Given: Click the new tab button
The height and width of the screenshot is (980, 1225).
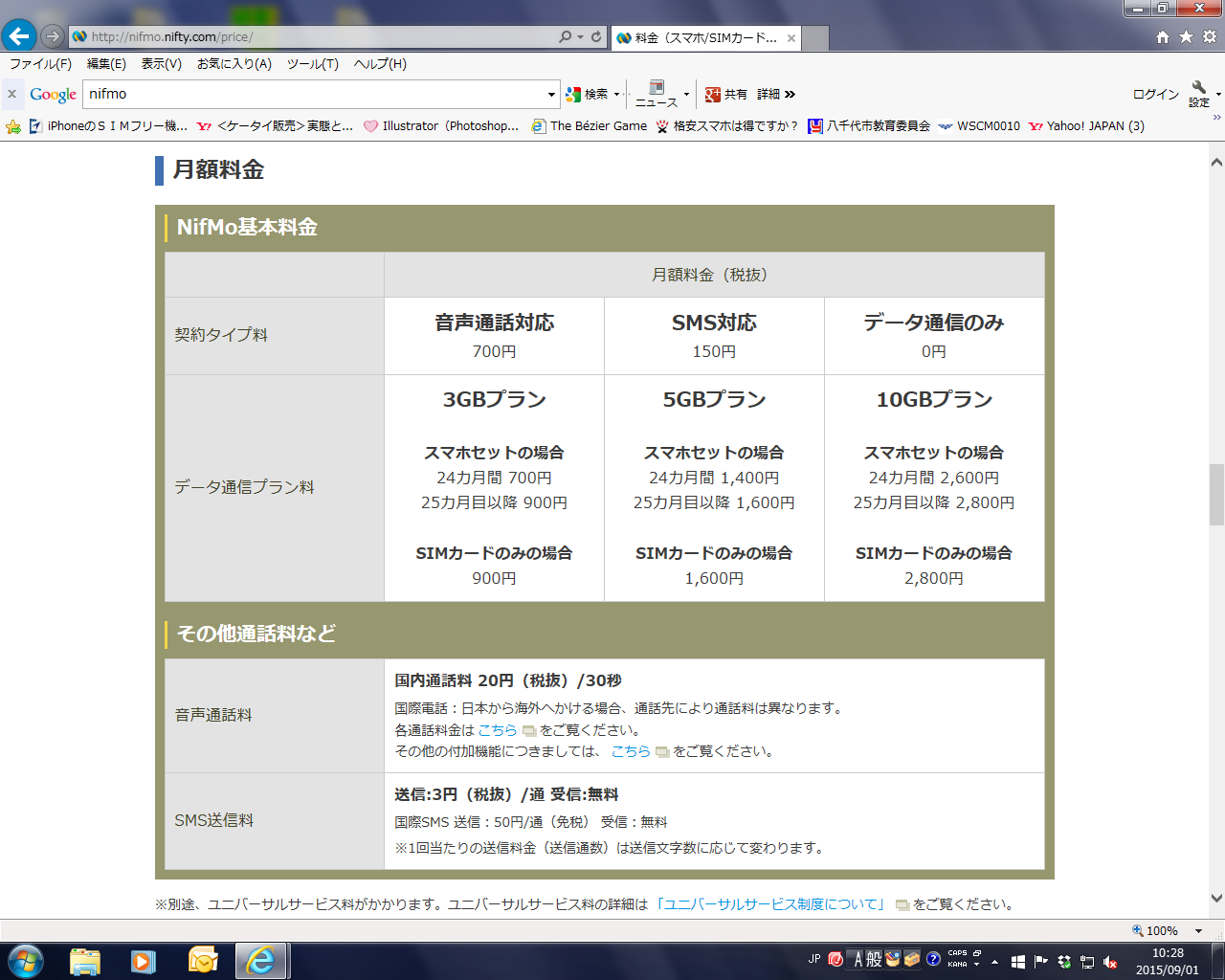Looking at the screenshot, I should pos(814,38).
